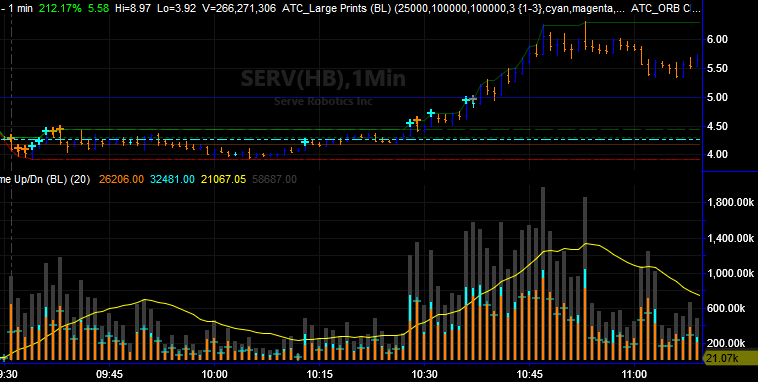Click the cyan 32481.00 volume value
The image size is (758, 382).
172,179
